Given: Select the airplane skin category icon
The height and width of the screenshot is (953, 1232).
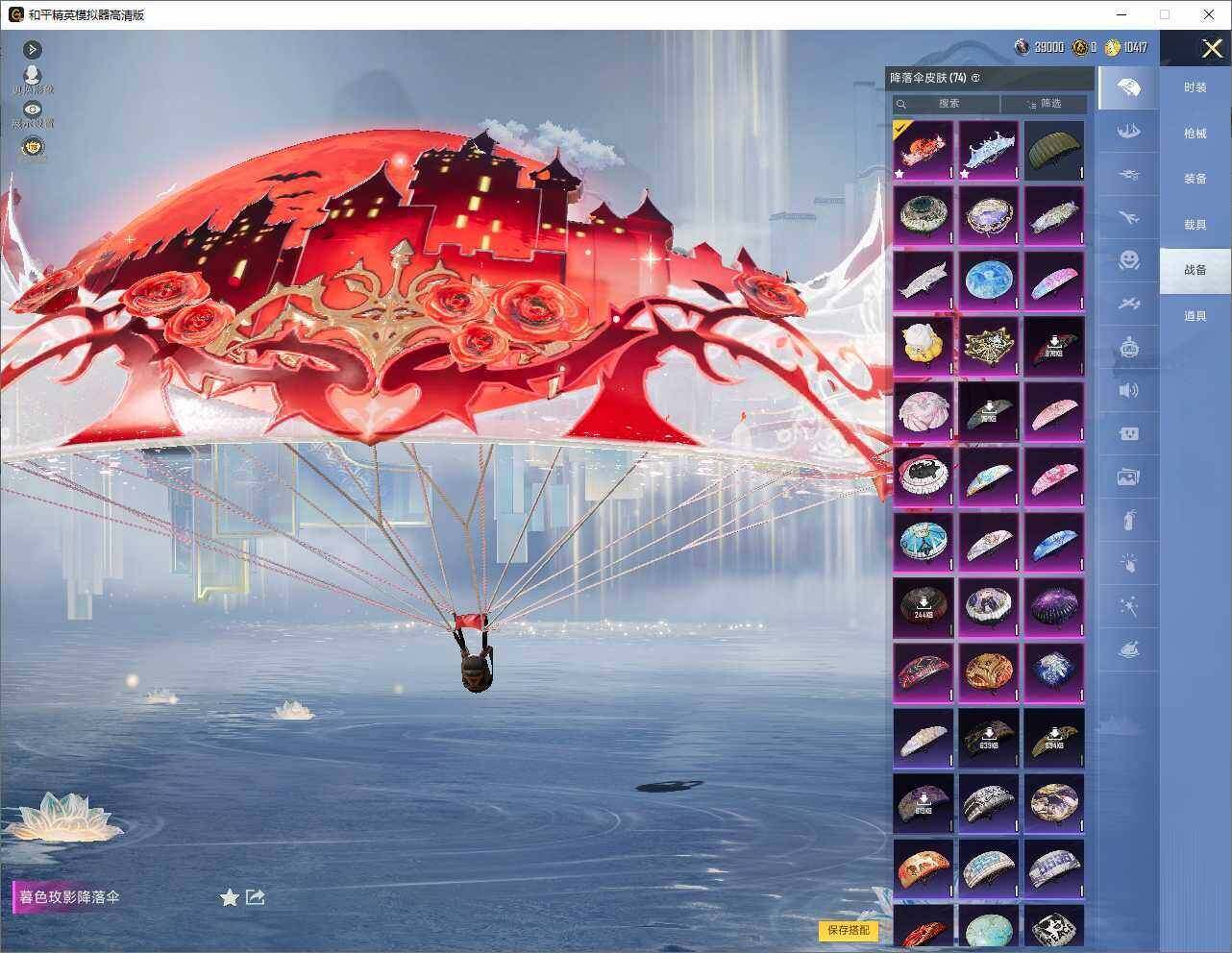Looking at the screenshot, I should (1129, 217).
